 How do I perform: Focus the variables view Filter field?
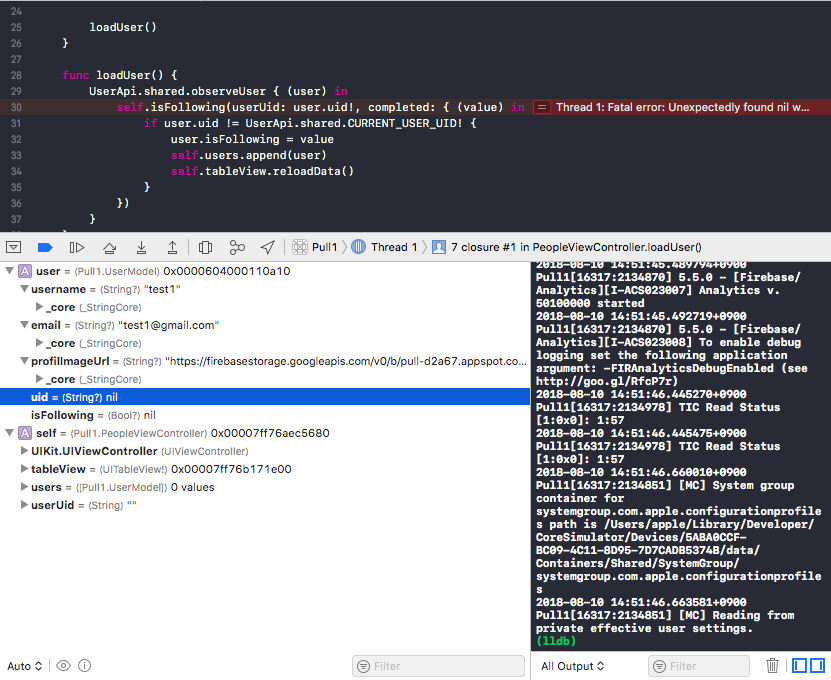pos(438,666)
